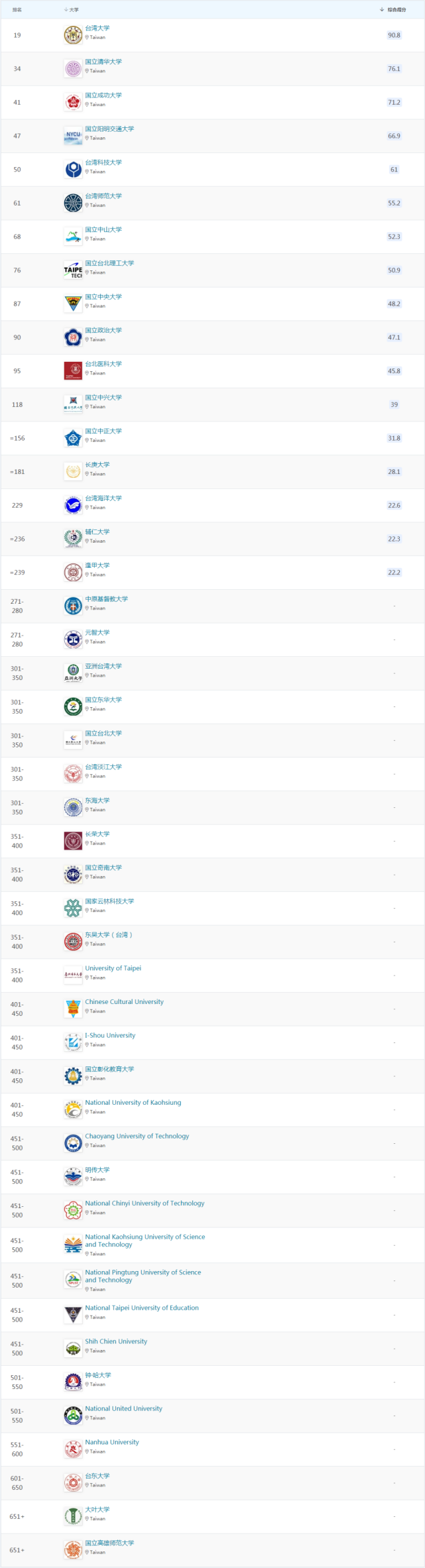Open the National United University link

pyautogui.click(x=123, y=1408)
